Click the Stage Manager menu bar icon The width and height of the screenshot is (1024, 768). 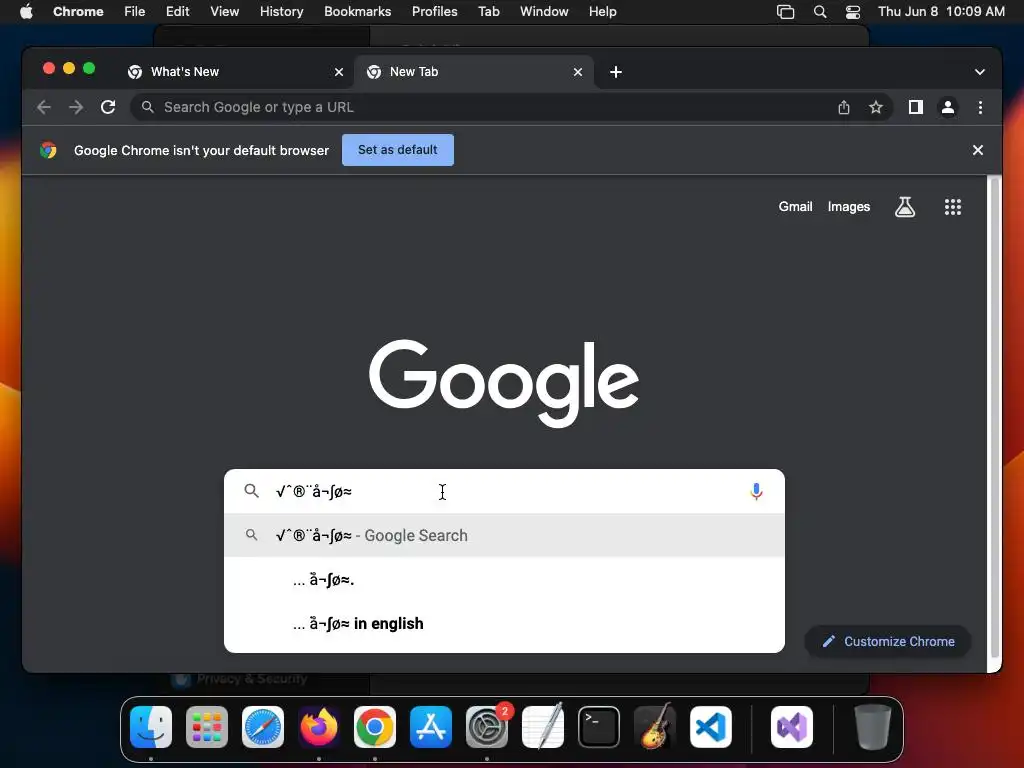(785, 12)
